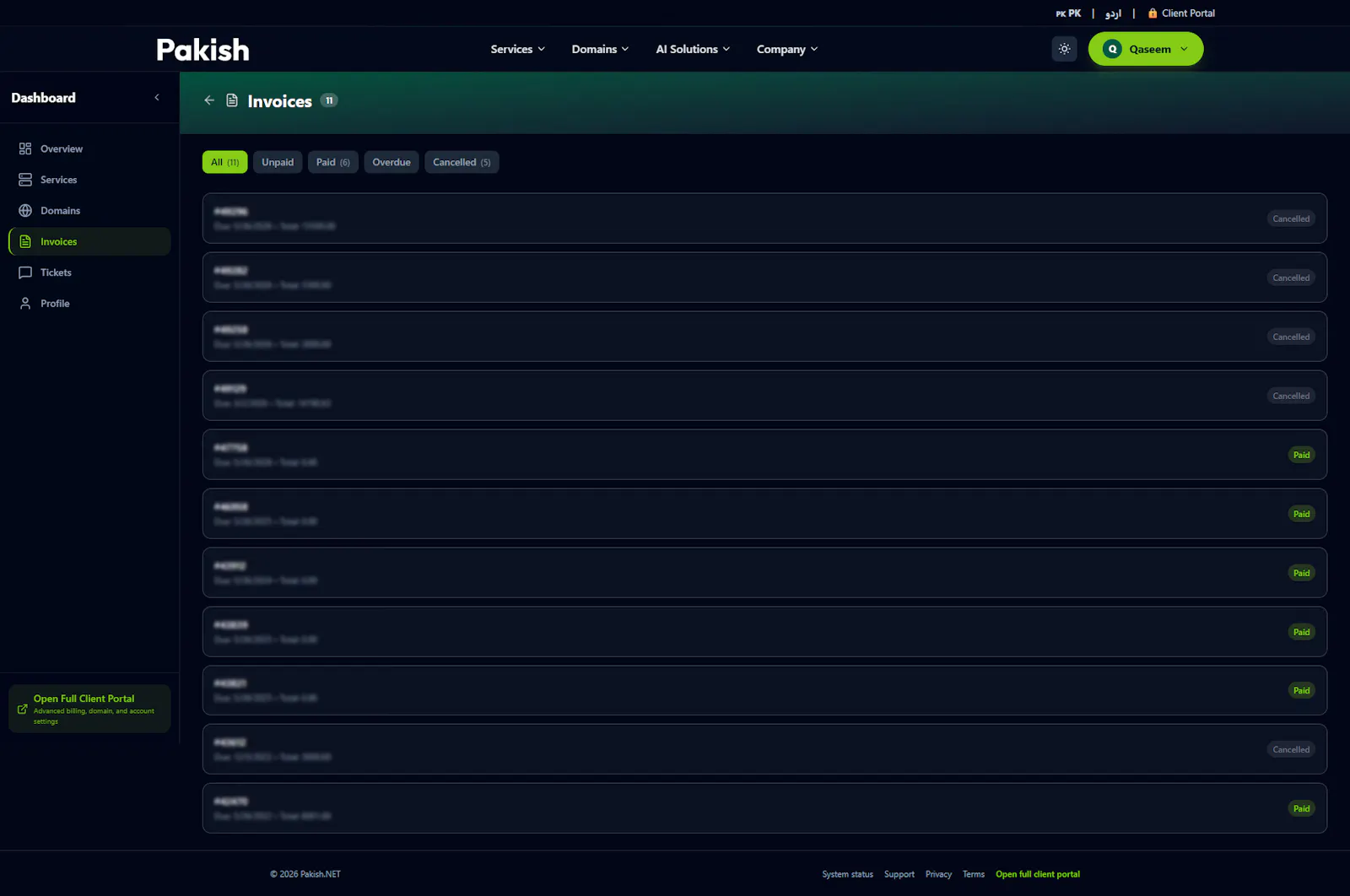The width and height of the screenshot is (1350, 896).
Task: Select the All (11) filter tab
Action: [224, 162]
